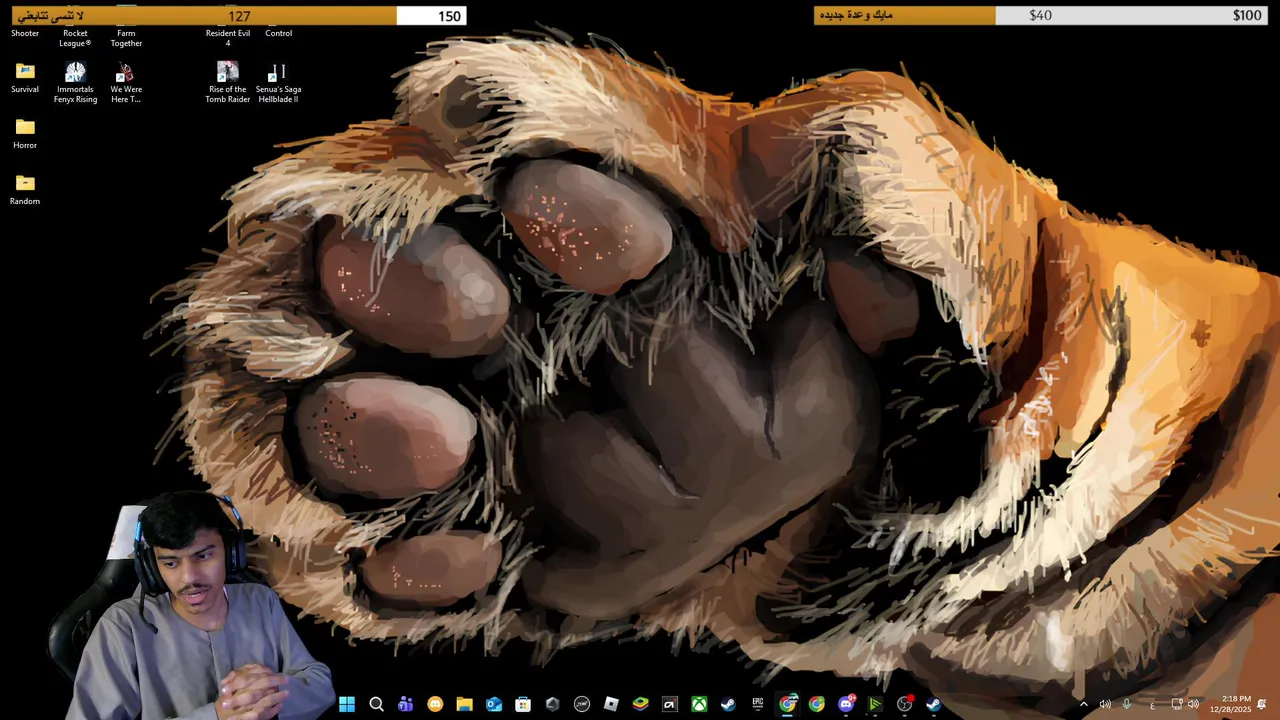Viewport: 1280px width, 720px height.
Task: Open Microsoft Store from the taskbar
Action: pyautogui.click(x=523, y=704)
